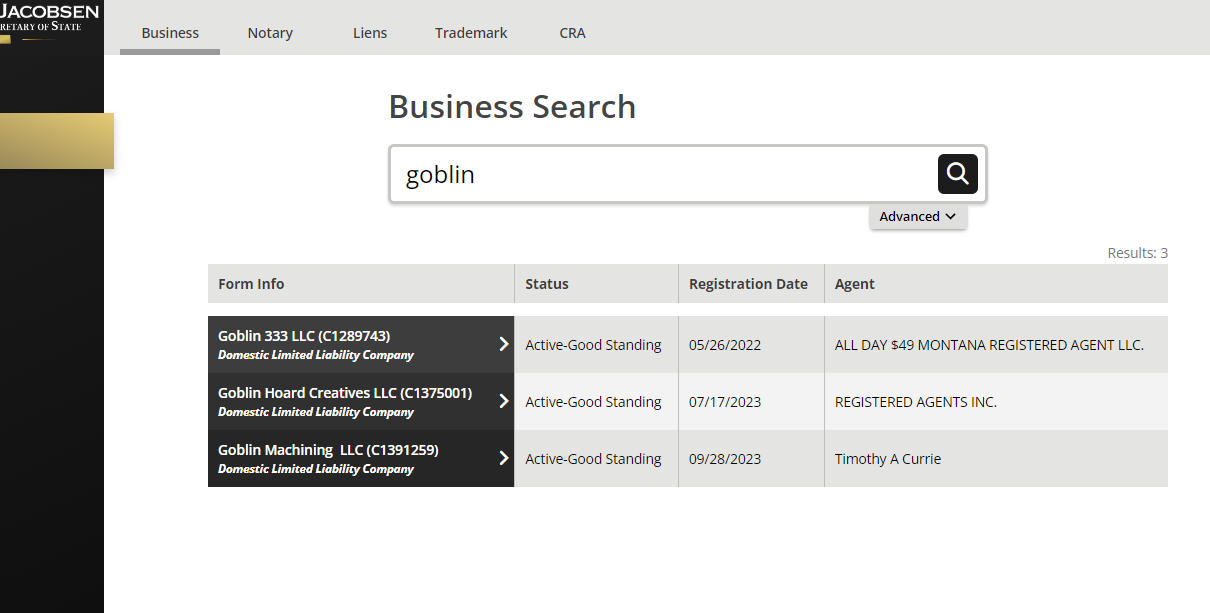Open the chevron arrow for Goblin Machining LLC
Image resolution: width=1210 pixels, height=613 pixels.
pyautogui.click(x=504, y=458)
